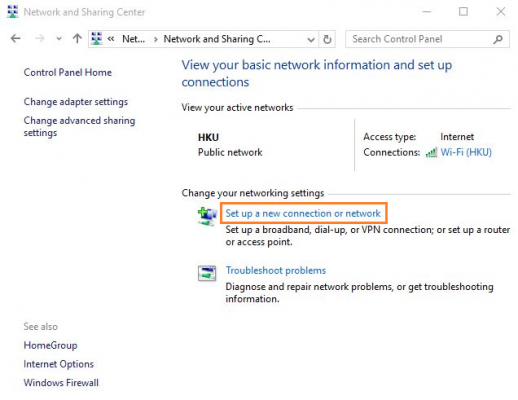Click the search magnifier icon
The height and width of the screenshot is (400, 518).
click(498, 39)
